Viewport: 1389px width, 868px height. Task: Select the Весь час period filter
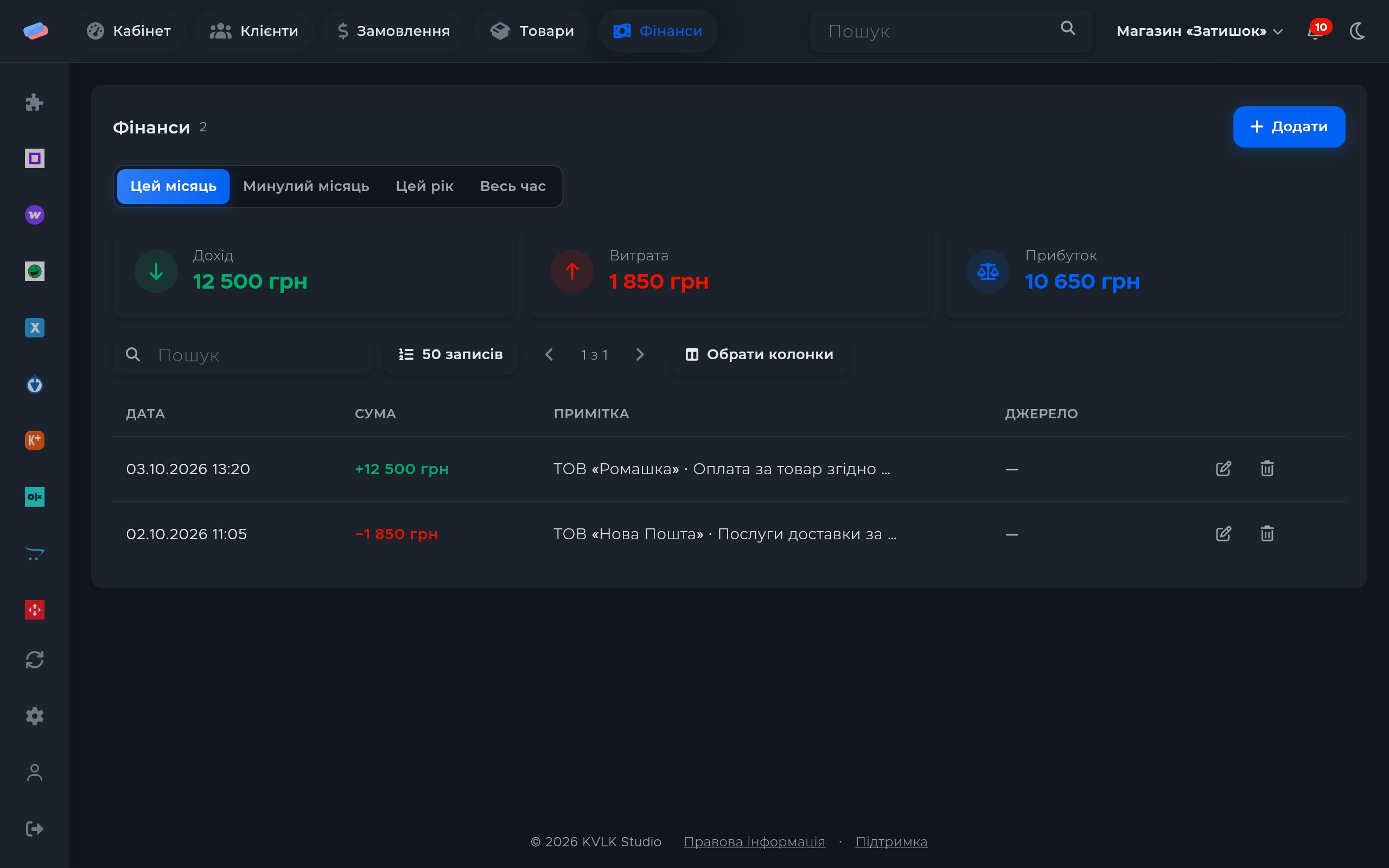coord(513,187)
